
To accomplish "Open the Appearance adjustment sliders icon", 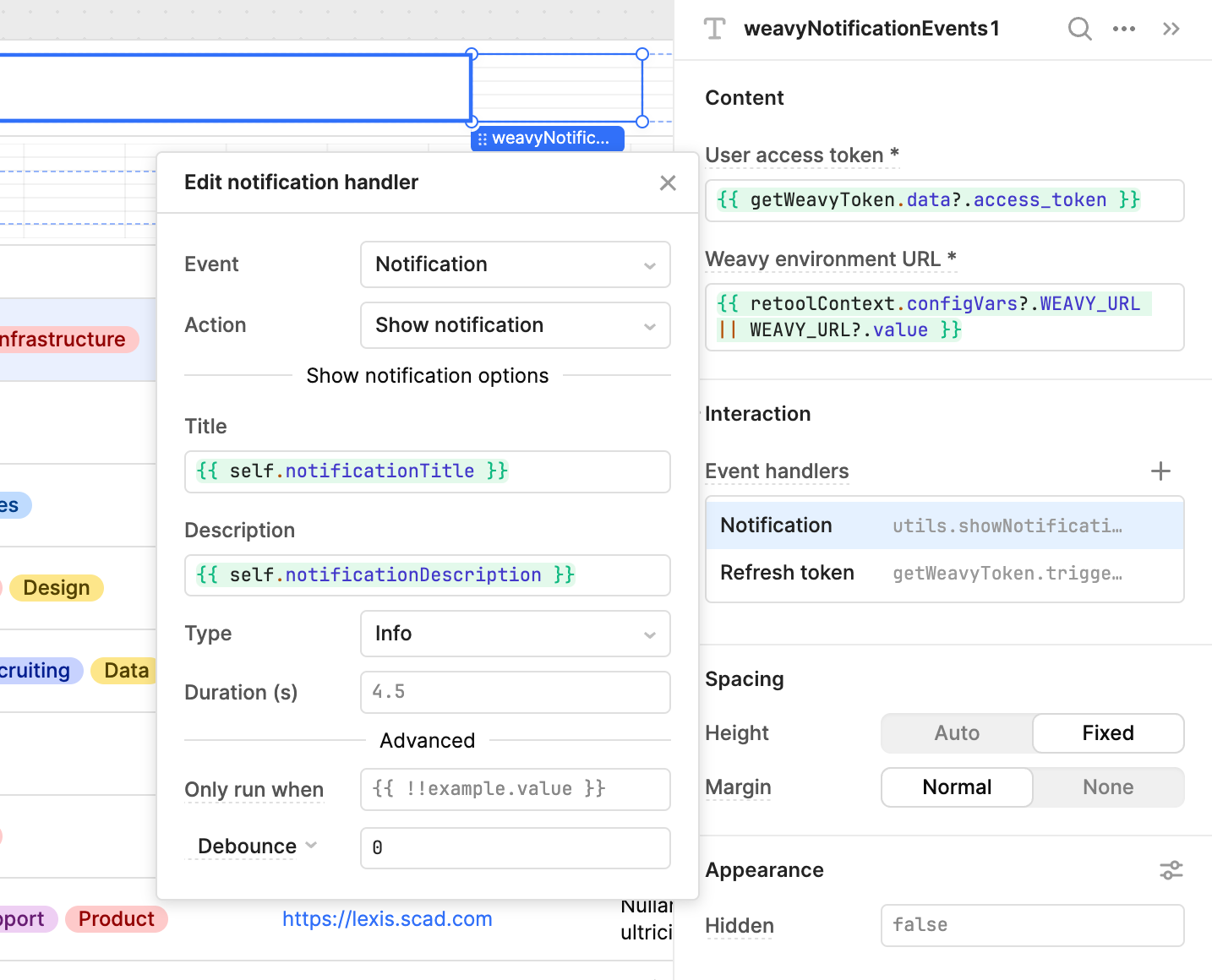I will 1171,869.
